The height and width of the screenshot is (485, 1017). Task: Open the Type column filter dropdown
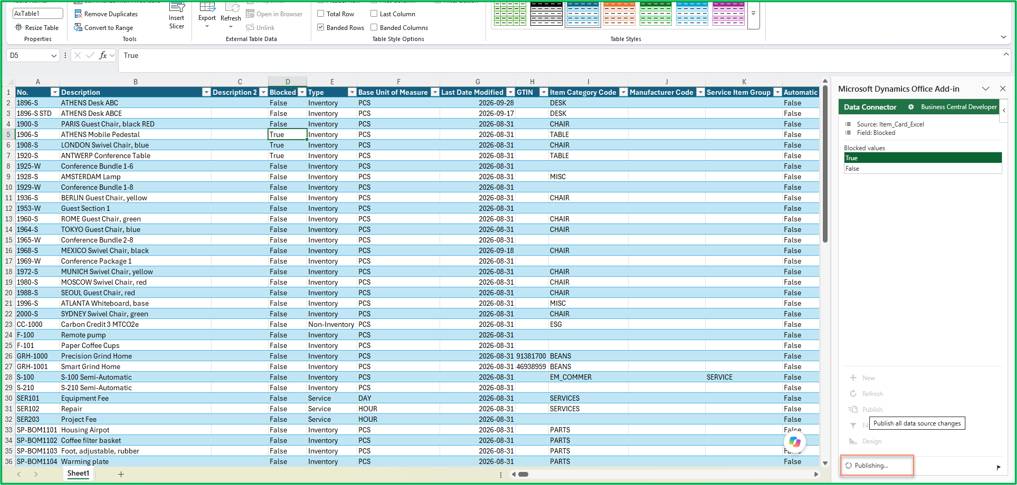352,92
